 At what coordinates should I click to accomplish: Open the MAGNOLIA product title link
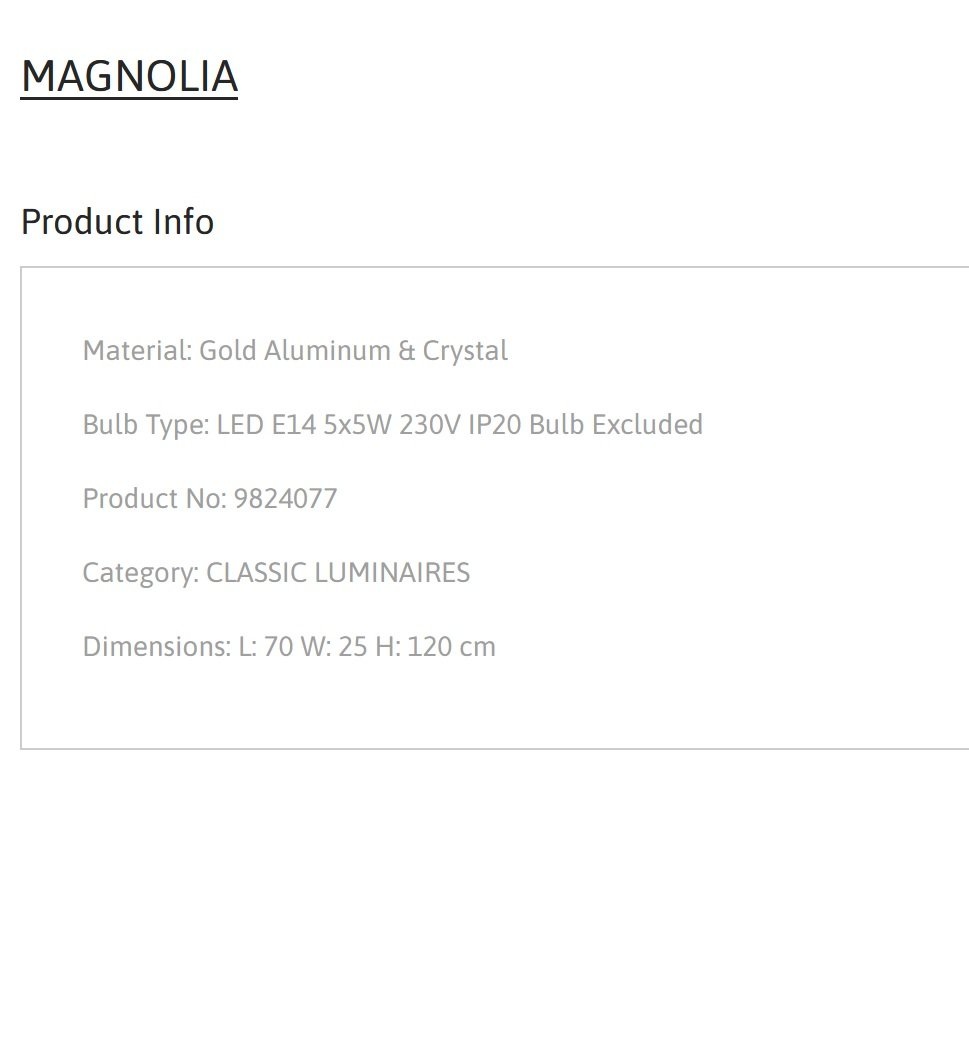[x=130, y=76]
